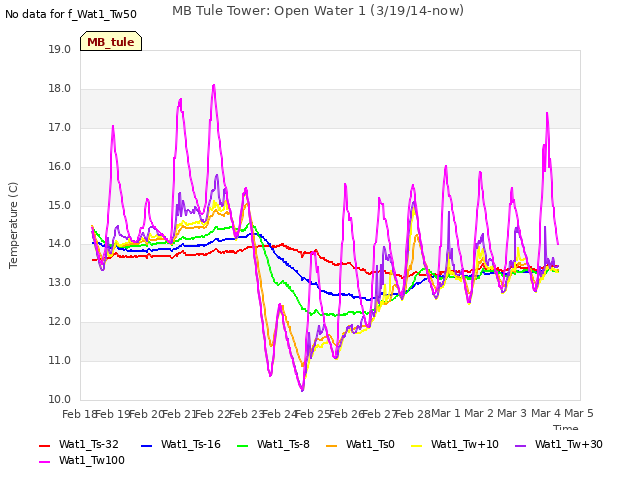Click the purple Wat1_Tw+30 legend swatch
The width and height of the screenshot is (640, 480).
click(x=520, y=445)
